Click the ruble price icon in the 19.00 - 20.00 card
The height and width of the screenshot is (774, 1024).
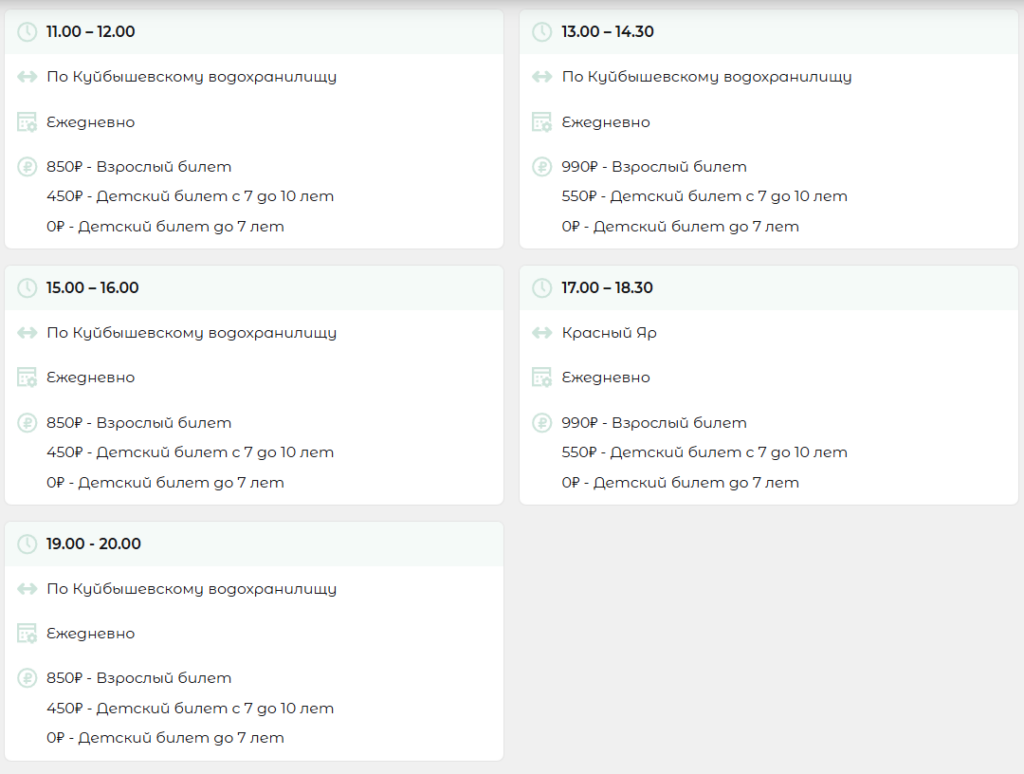click(x=27, y=678)
